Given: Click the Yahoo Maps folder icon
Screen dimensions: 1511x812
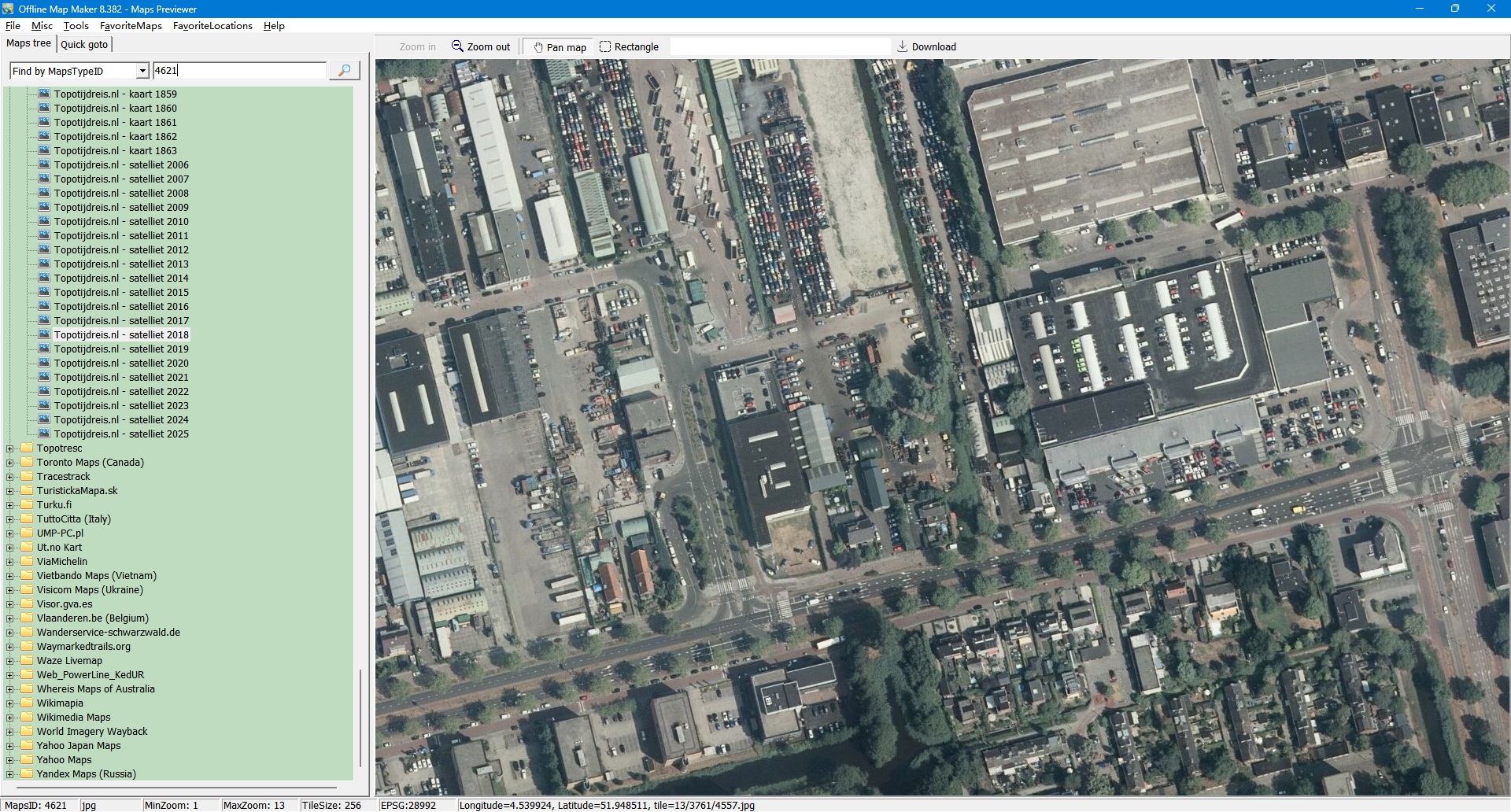Looking at the screenshot, I should pyautogui.click(x=27, y=759).
